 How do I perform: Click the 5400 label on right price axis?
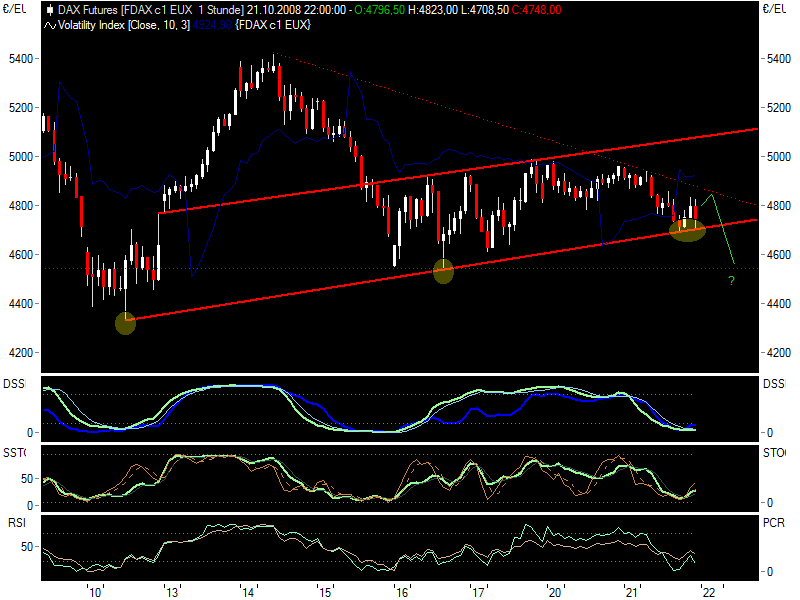tap(779, 59)
